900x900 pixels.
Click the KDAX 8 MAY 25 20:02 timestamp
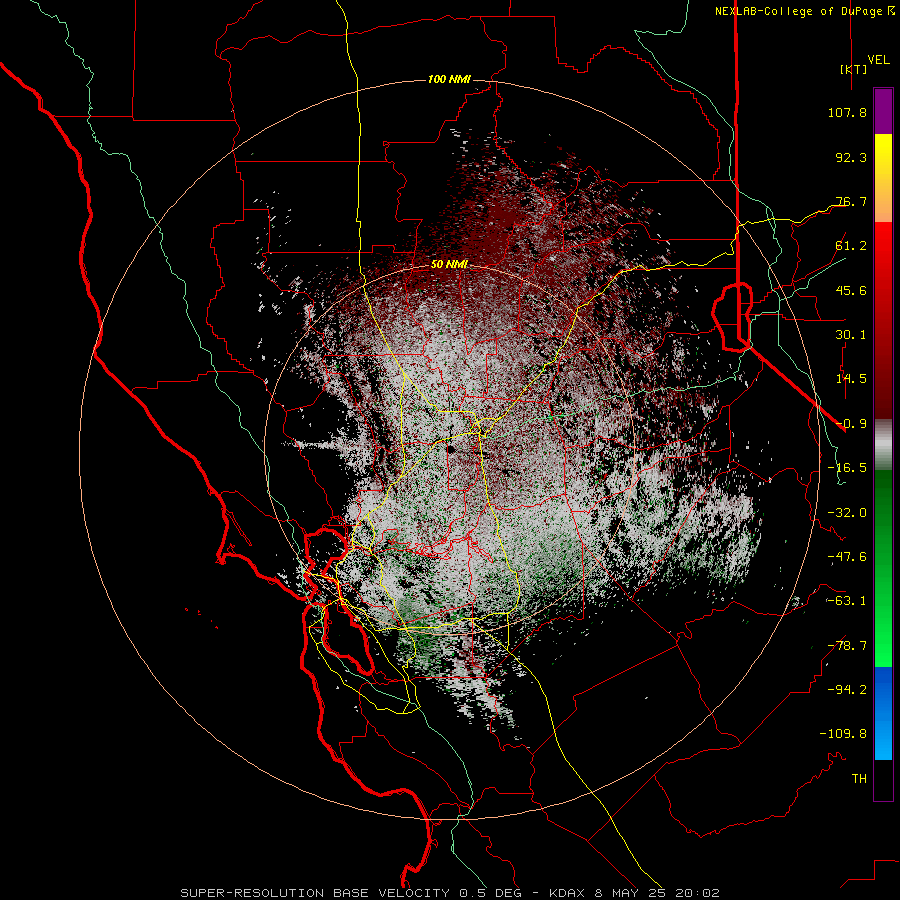(634, 893)
